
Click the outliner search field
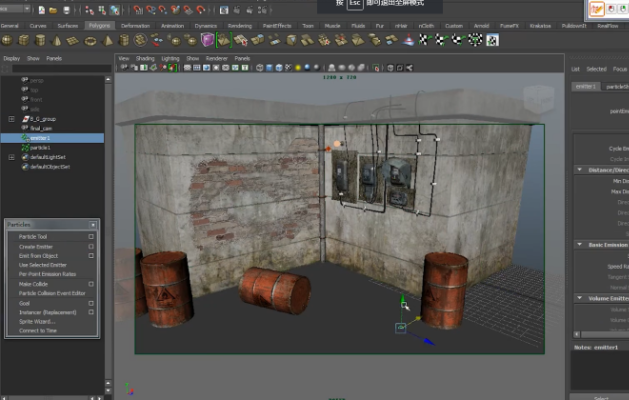[x=61, y=69]
